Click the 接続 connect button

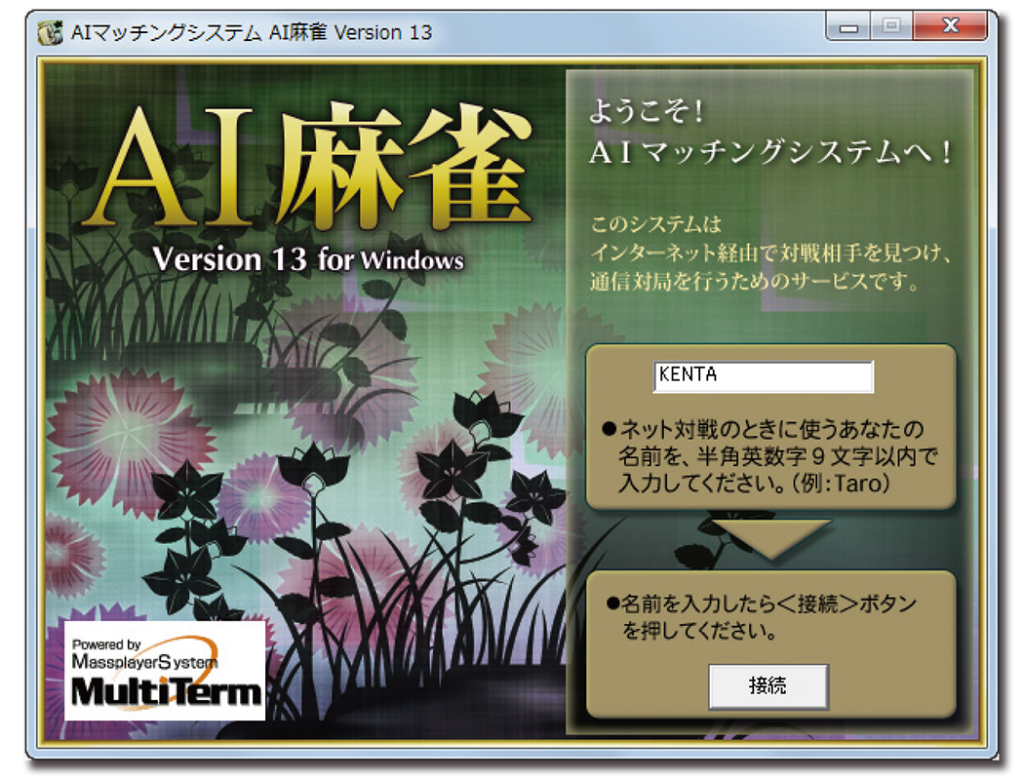pyautogui.click(x=769, y=686)
